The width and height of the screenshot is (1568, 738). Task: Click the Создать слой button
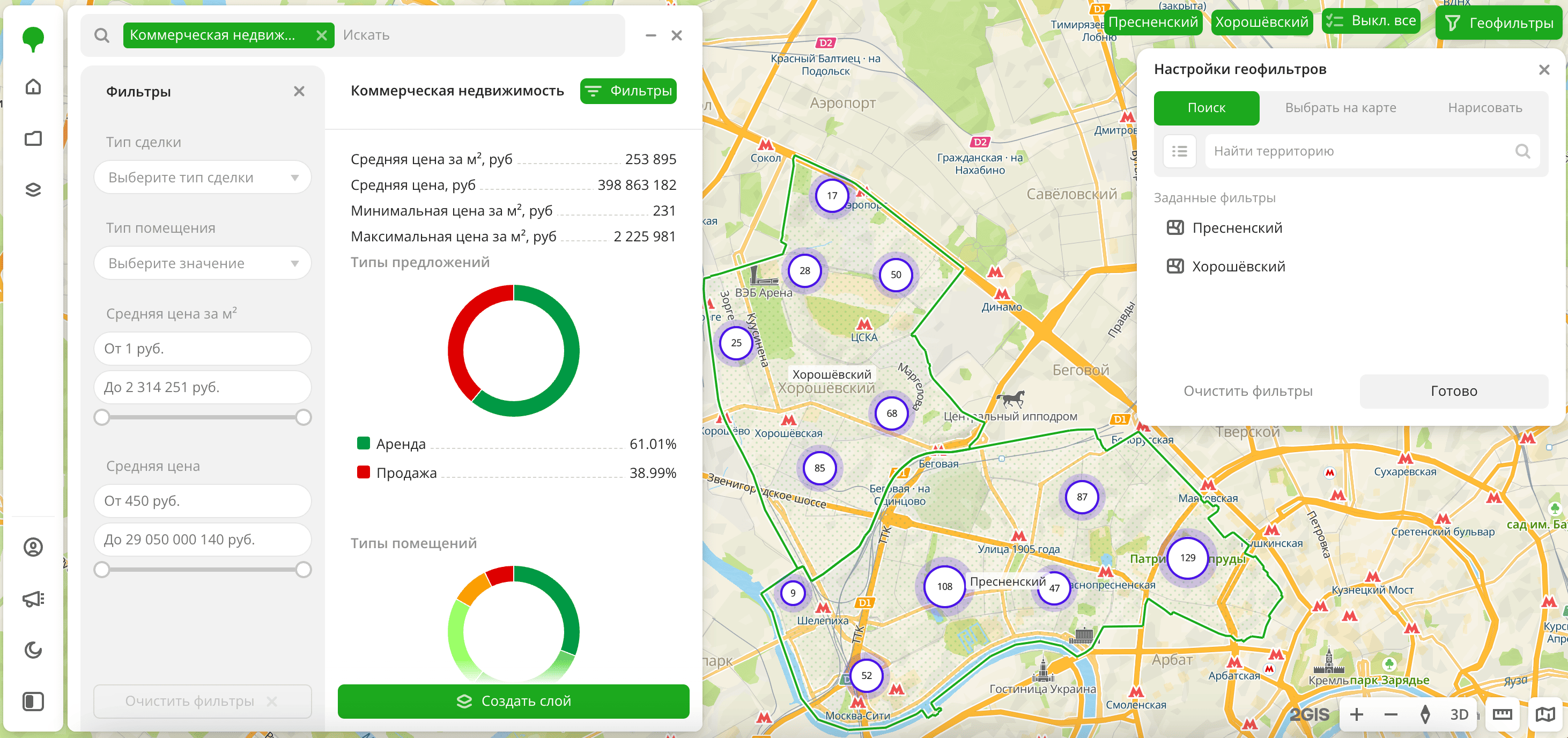[x=513, y=702]
